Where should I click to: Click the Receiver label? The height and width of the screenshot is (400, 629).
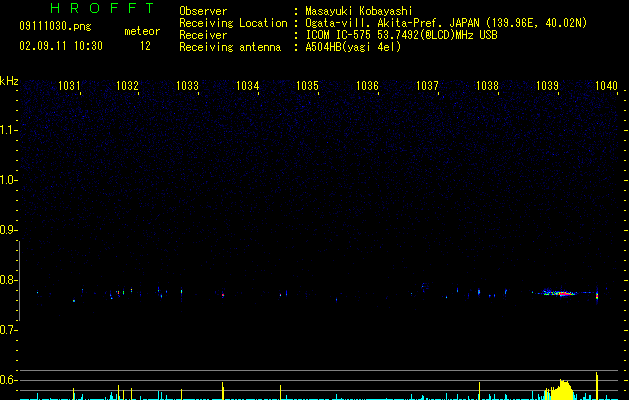click(x=203, y=35)
